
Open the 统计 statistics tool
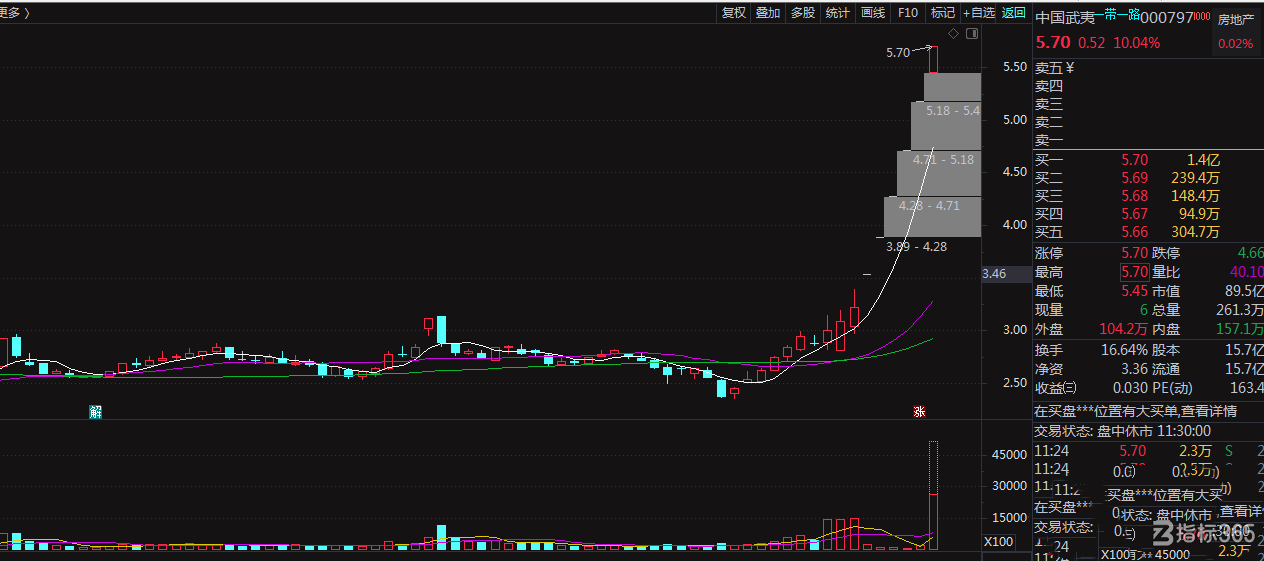(x=838, y=13)
